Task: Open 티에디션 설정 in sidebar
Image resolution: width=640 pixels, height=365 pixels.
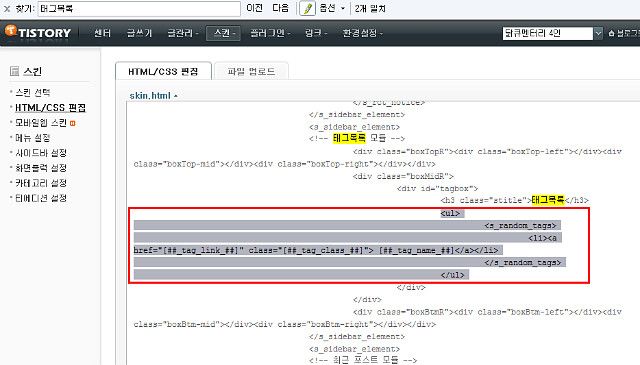Action: tap(41, 198)
